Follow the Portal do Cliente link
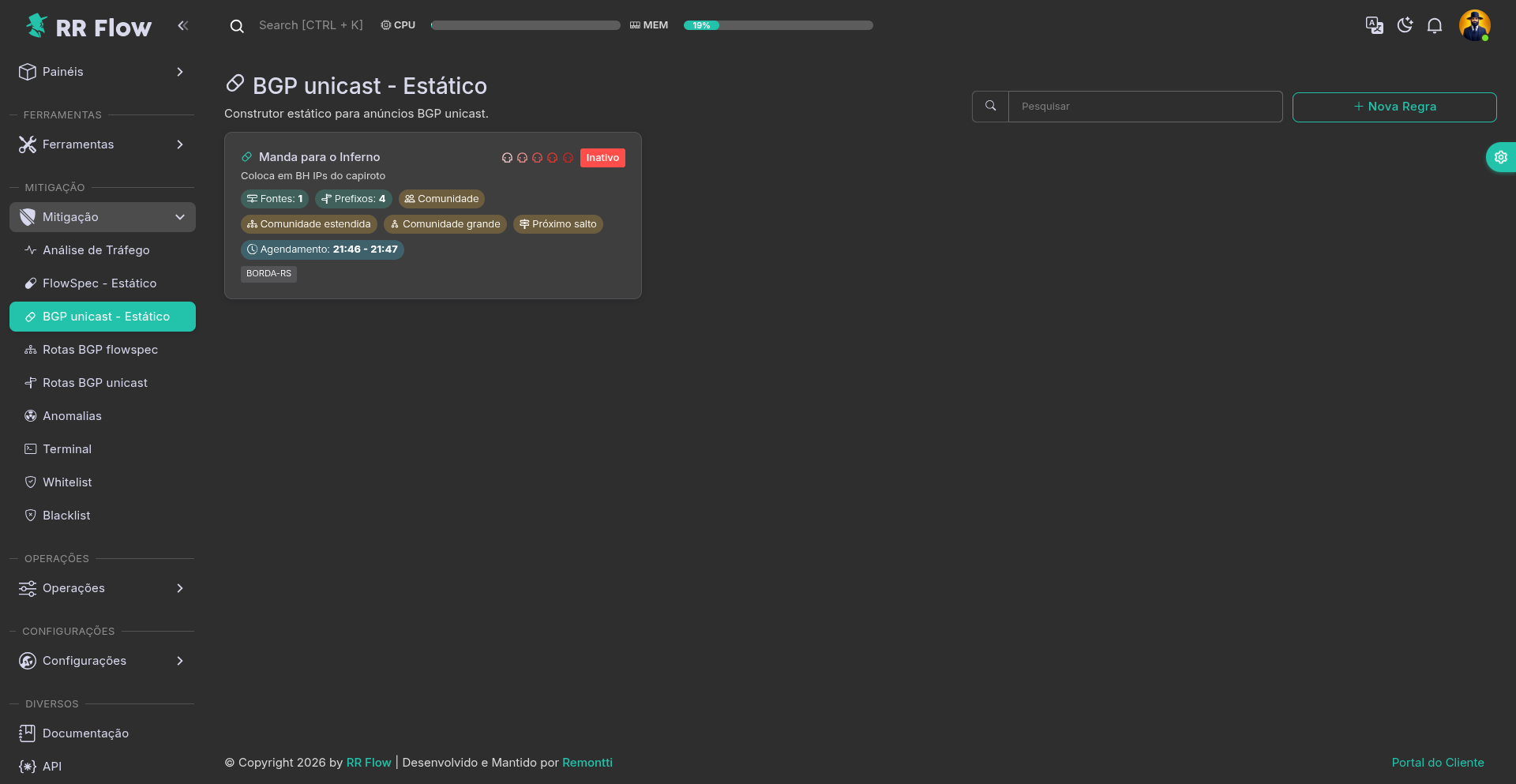The width and height of the screenshot is (1516, 784). click(x=1437, y=763)
